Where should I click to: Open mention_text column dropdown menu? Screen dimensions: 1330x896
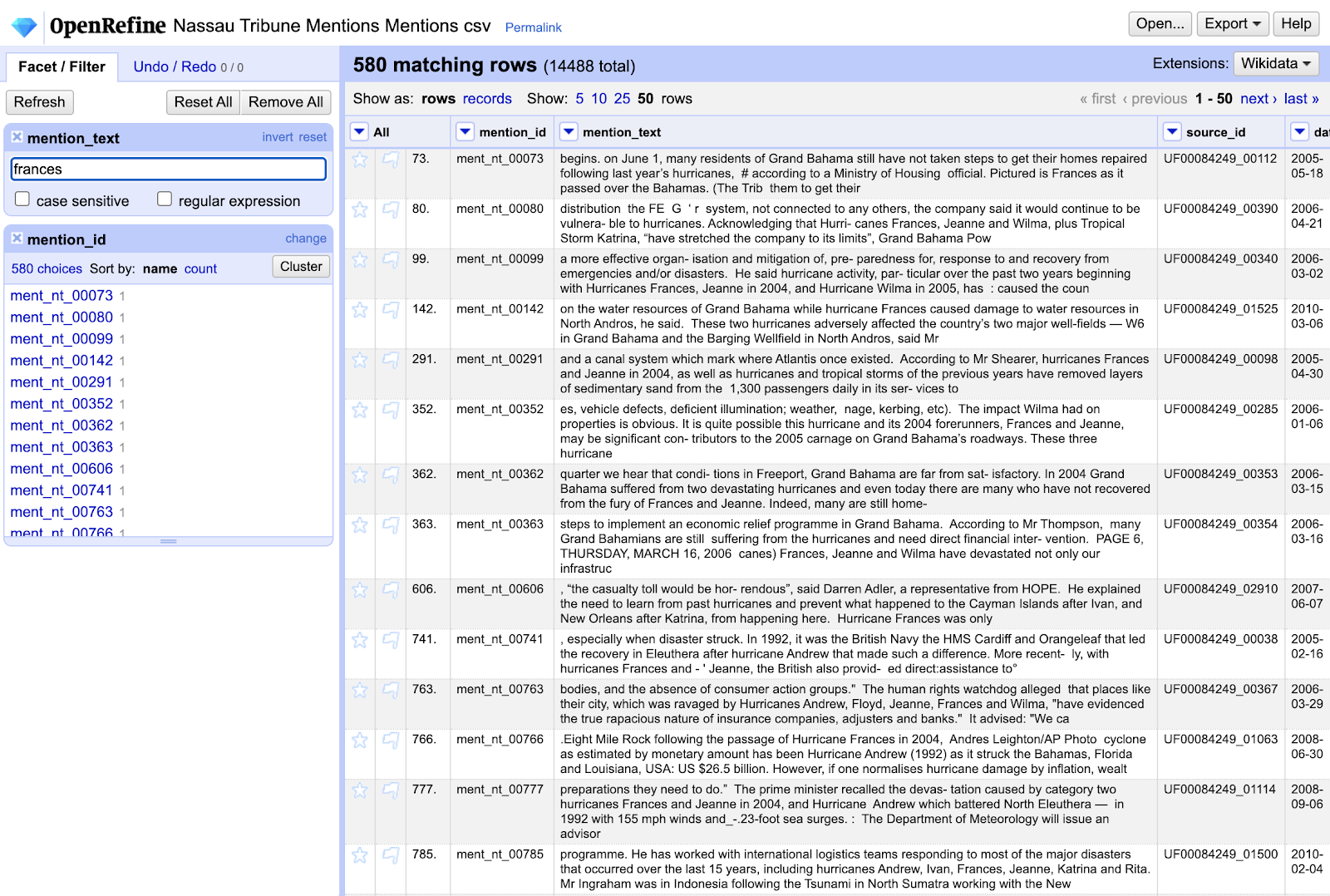point(569,131)
